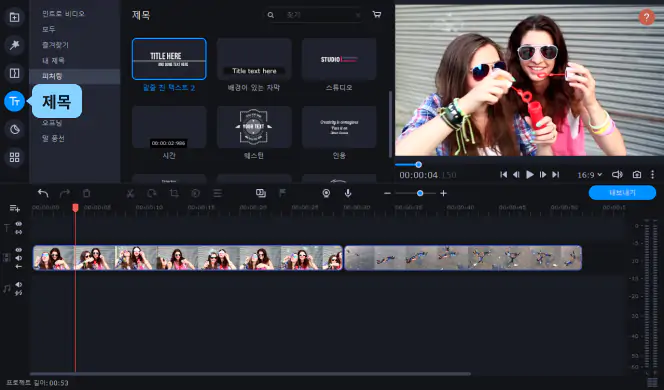Viewport: 664px width, 390px height.
Task: Select 오프닝 category
Action: [x=52, y=123]
